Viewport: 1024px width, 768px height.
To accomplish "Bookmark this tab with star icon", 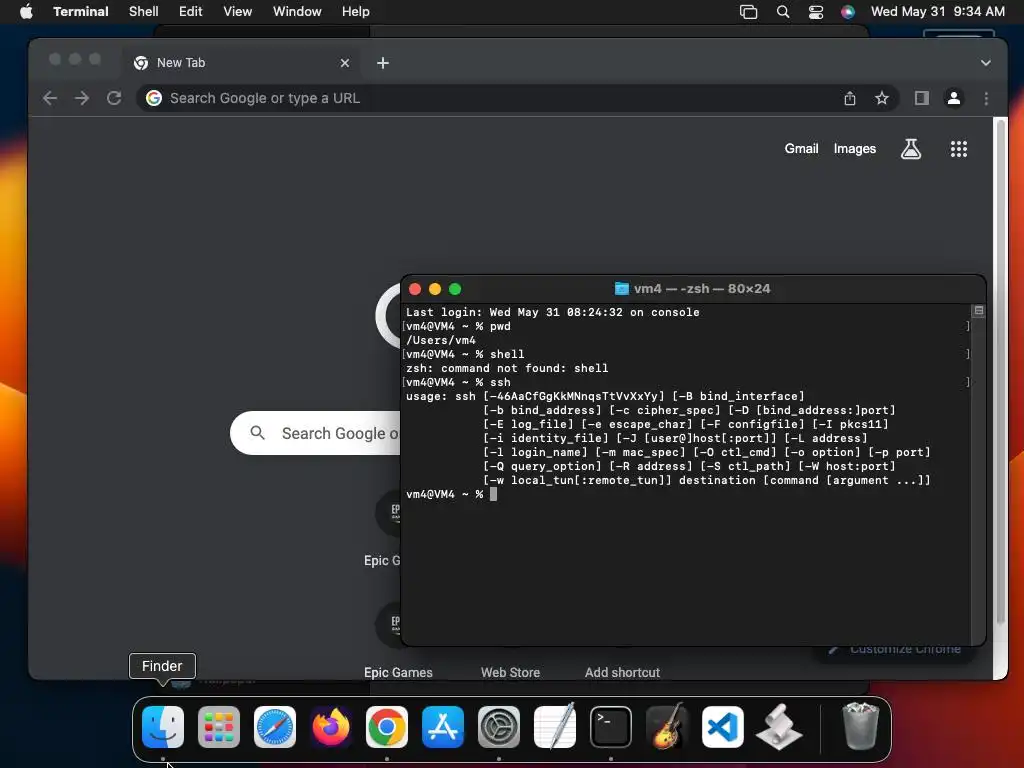I will [882, 98].
